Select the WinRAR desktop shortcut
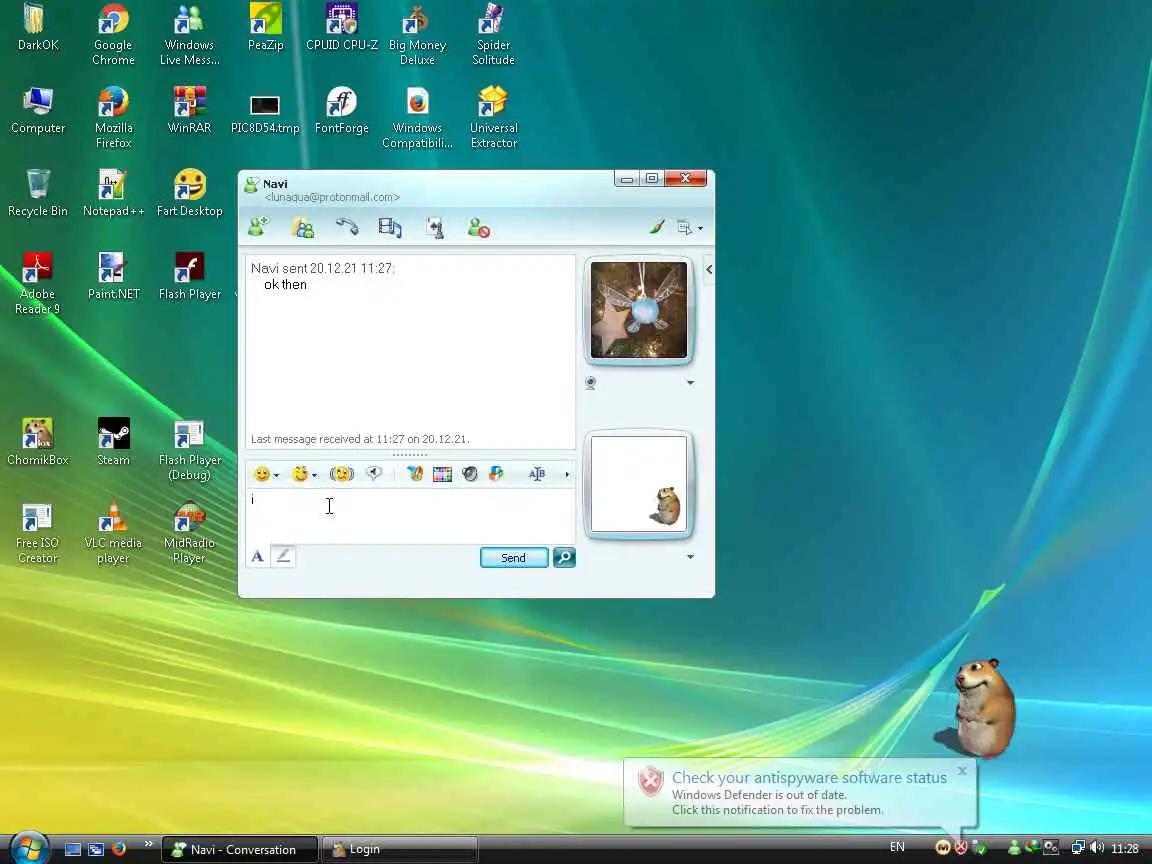The width and height of the screenshot is (1152, 864). [190, 110]
